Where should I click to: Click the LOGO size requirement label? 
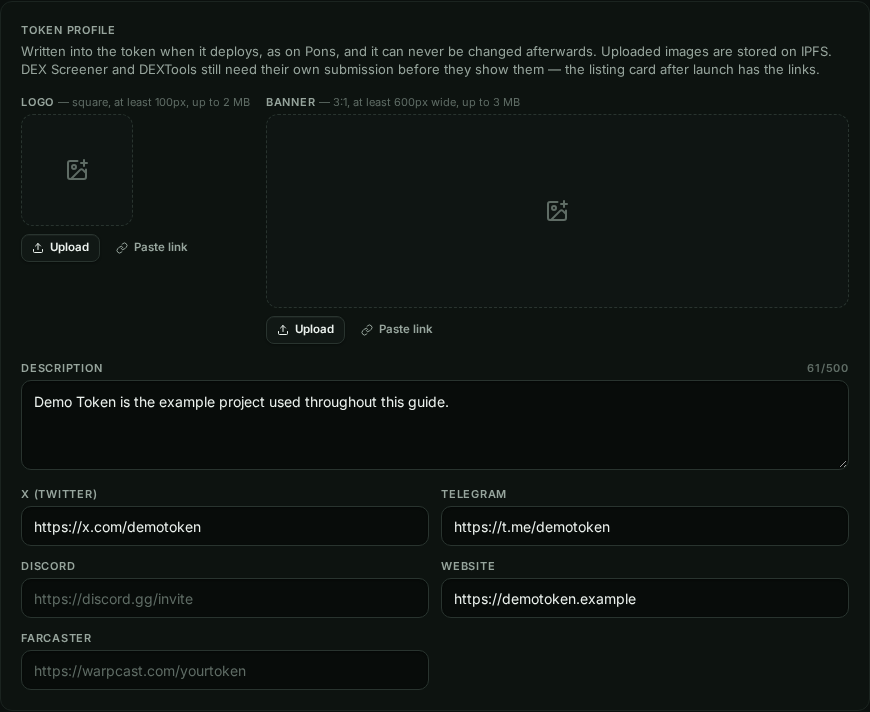click(x=135, y=102)
